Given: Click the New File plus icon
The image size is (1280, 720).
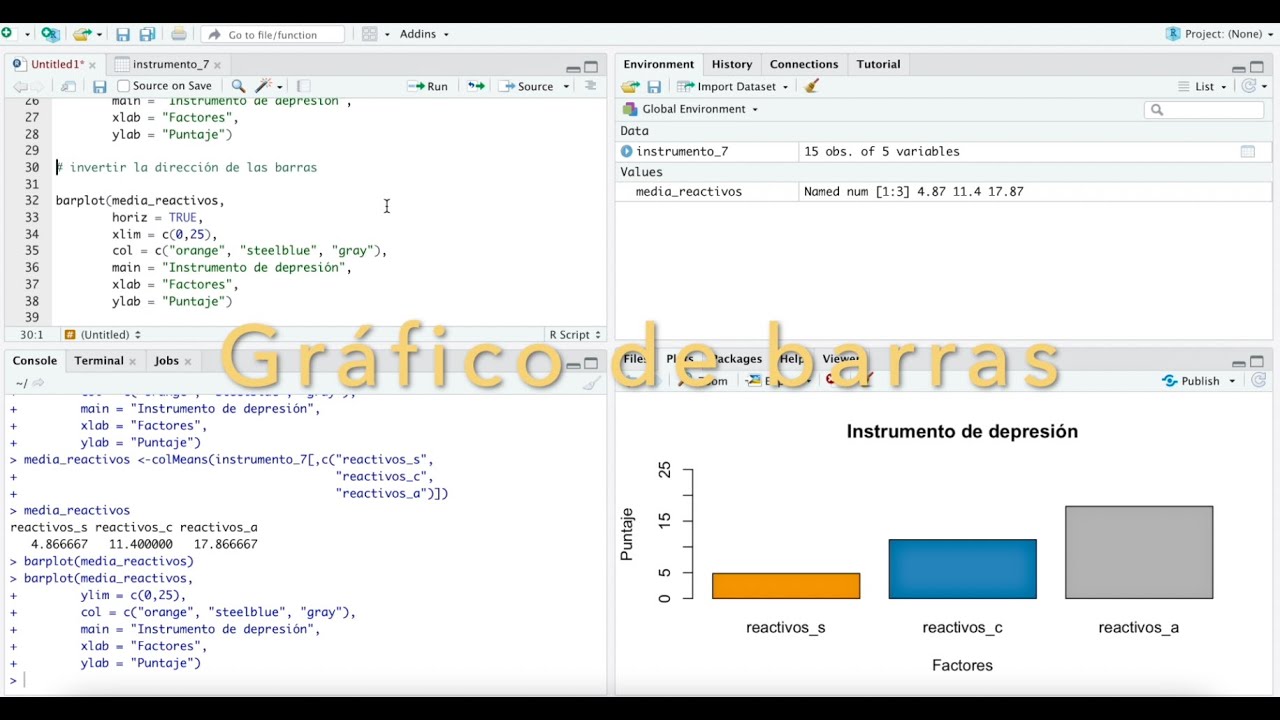Looking at the screenshot, I should click(x=7, y=34).
